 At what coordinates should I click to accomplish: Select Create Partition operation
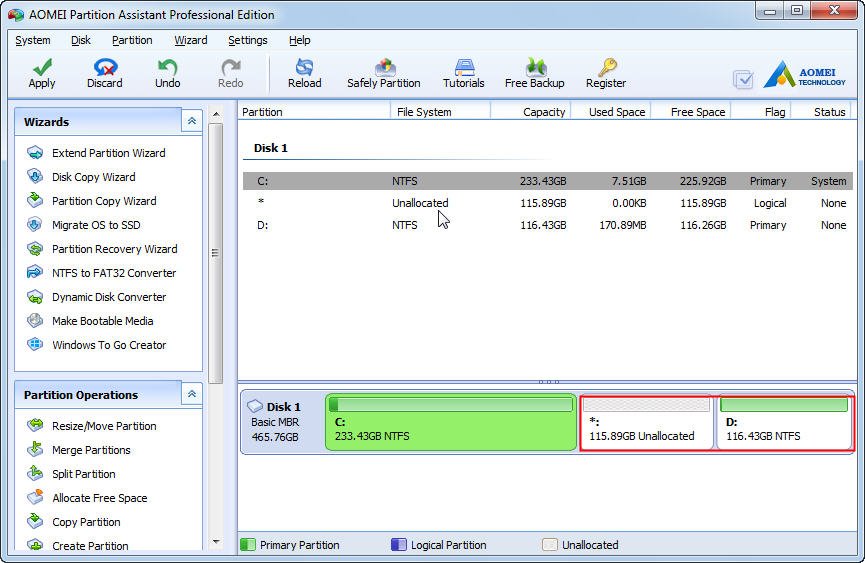(x=78, y=545)
